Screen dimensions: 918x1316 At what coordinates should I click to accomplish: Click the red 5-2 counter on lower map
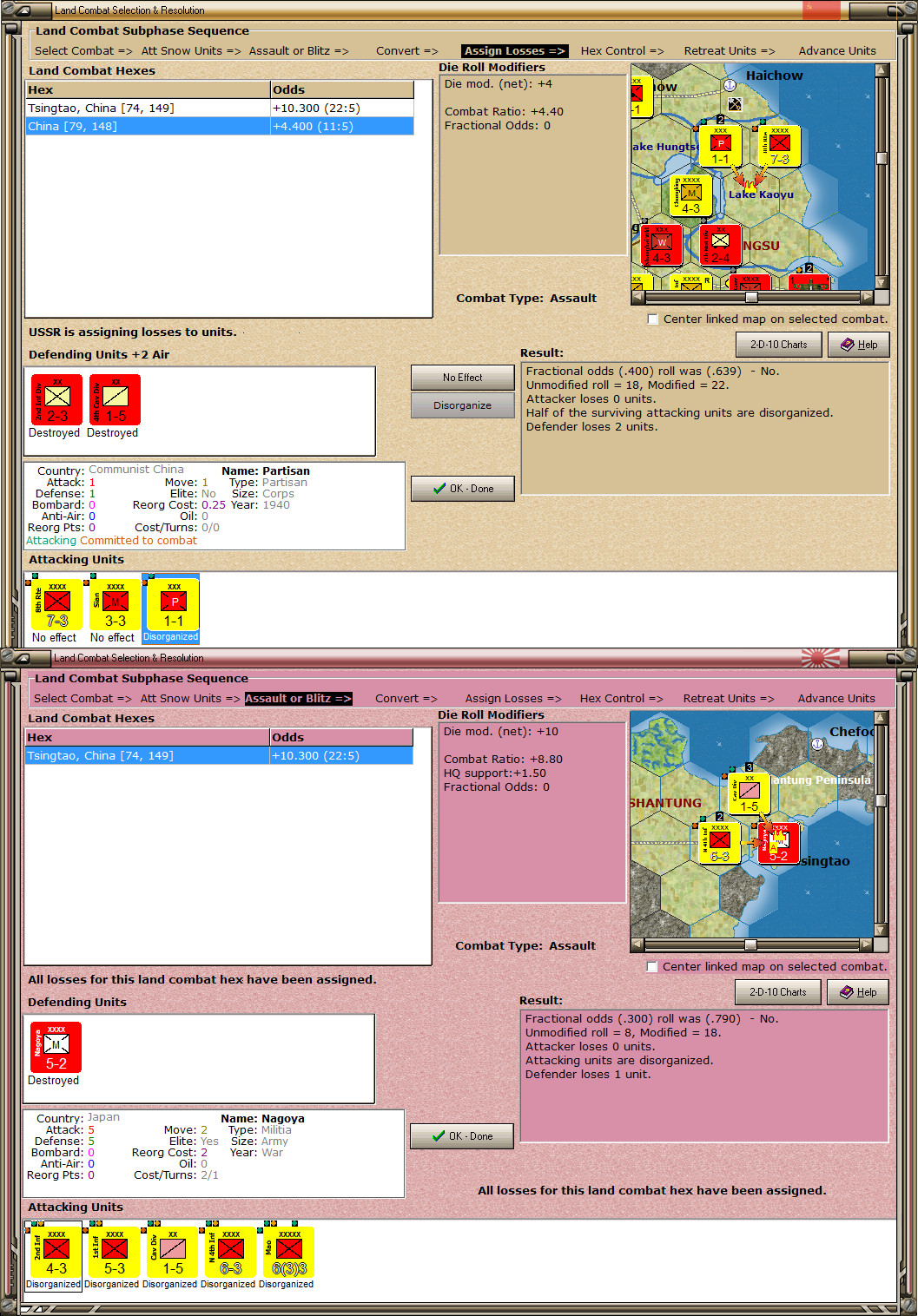coord(779,843)
